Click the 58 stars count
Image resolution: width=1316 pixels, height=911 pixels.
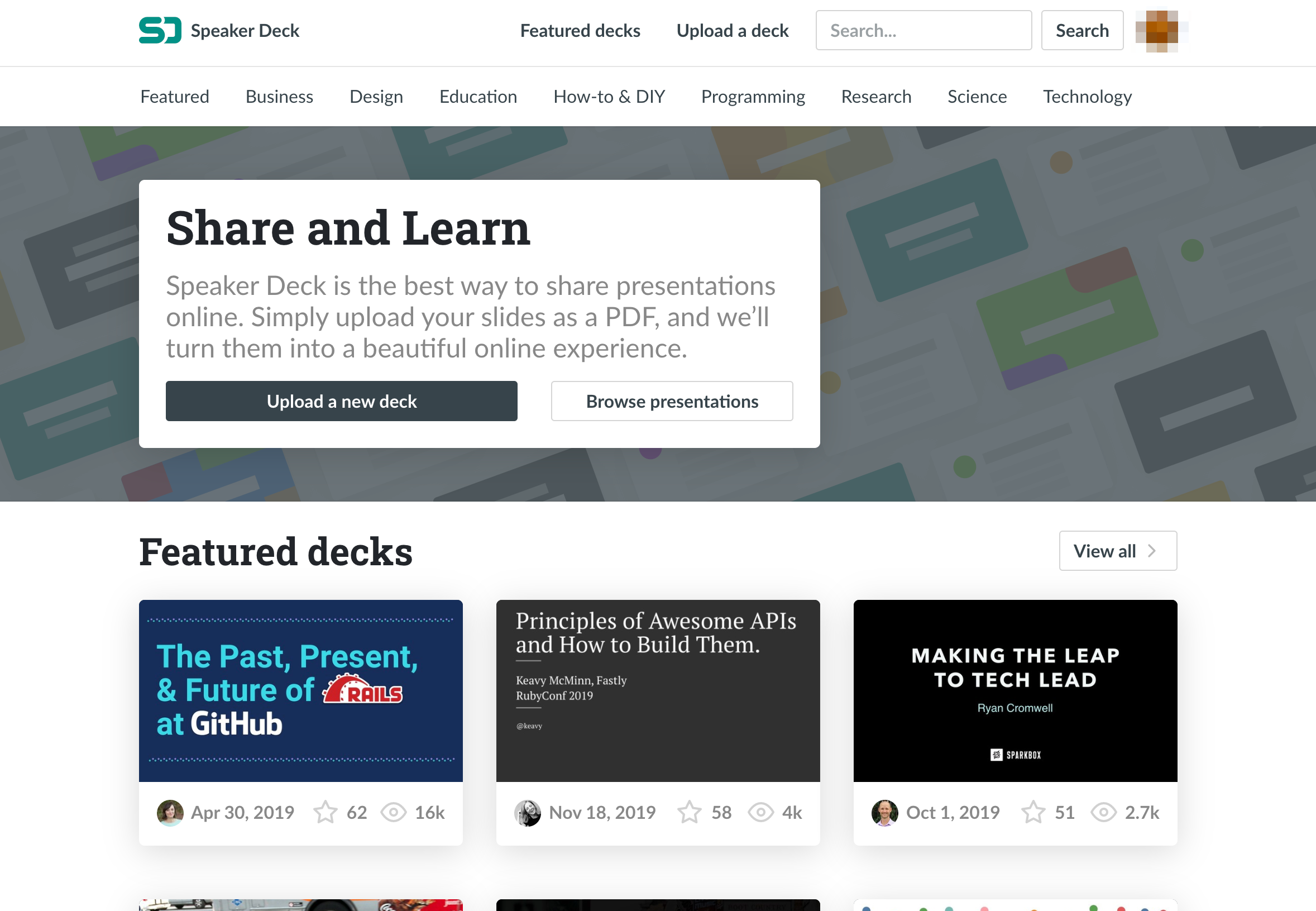[721, 812]
